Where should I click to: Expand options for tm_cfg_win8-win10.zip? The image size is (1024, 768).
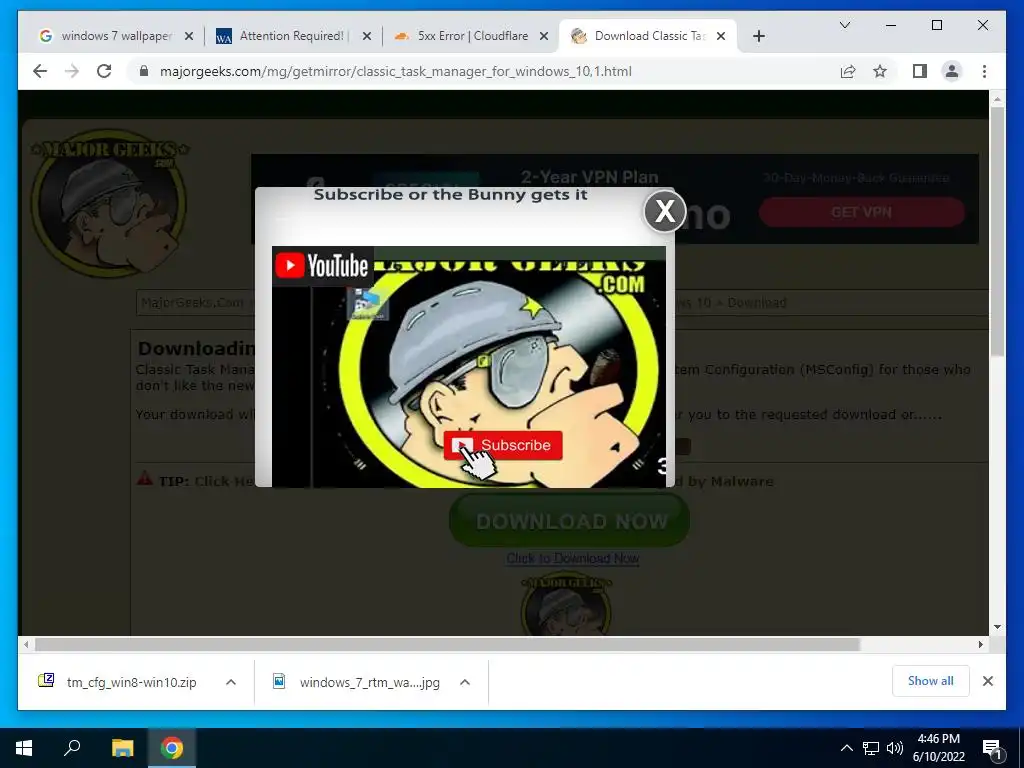tap(231, 682)
